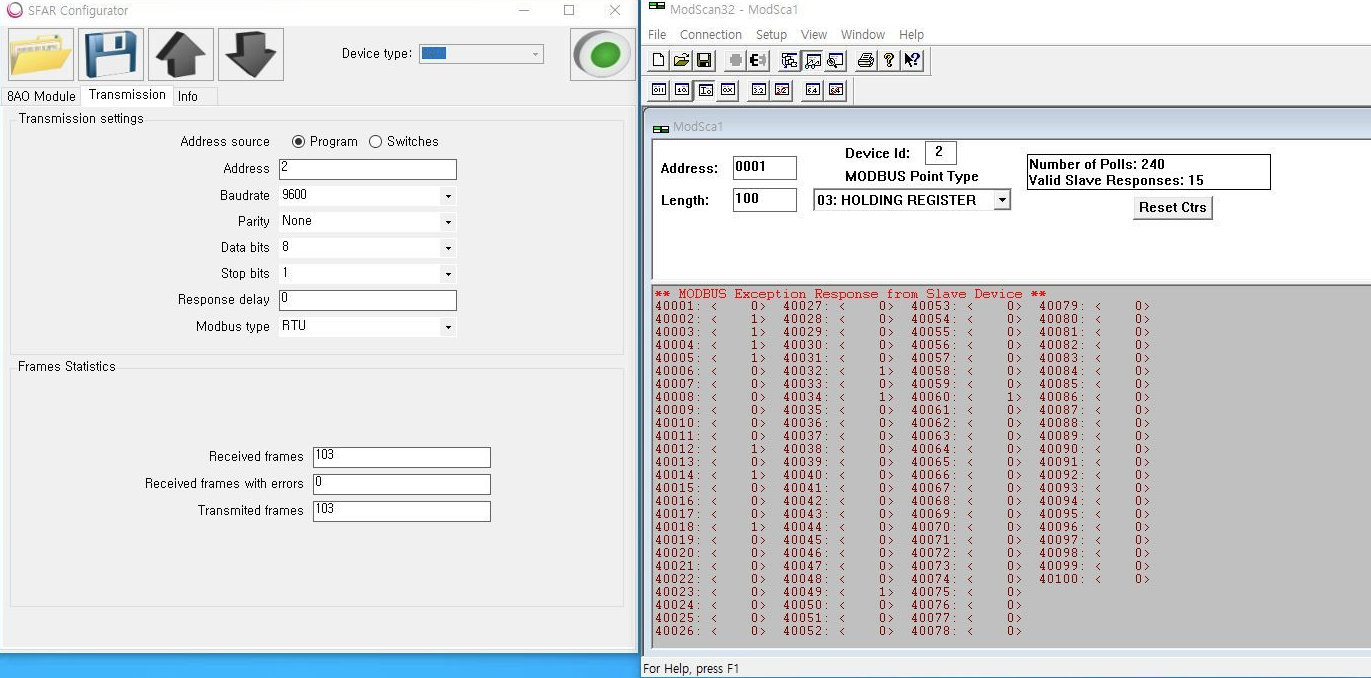Image resolution: width=1371 pixels, height=678 pixels.
Task: Open the Setup menu in ModScan32
Action: [x=771, y=34]
